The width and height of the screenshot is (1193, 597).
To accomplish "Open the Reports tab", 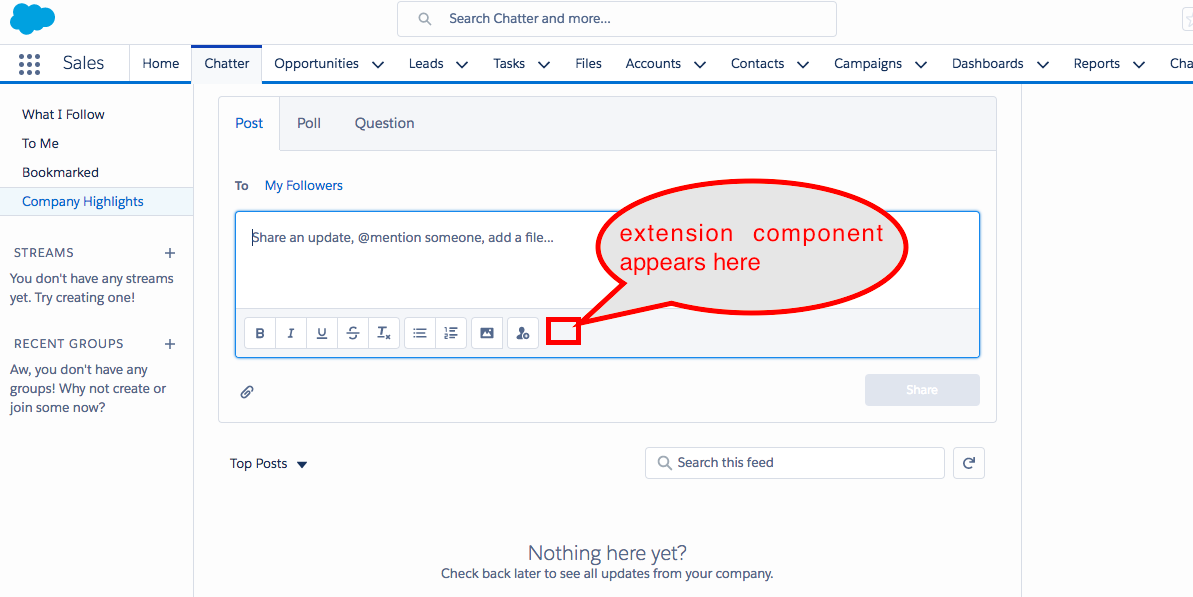I will point(1096,64).
